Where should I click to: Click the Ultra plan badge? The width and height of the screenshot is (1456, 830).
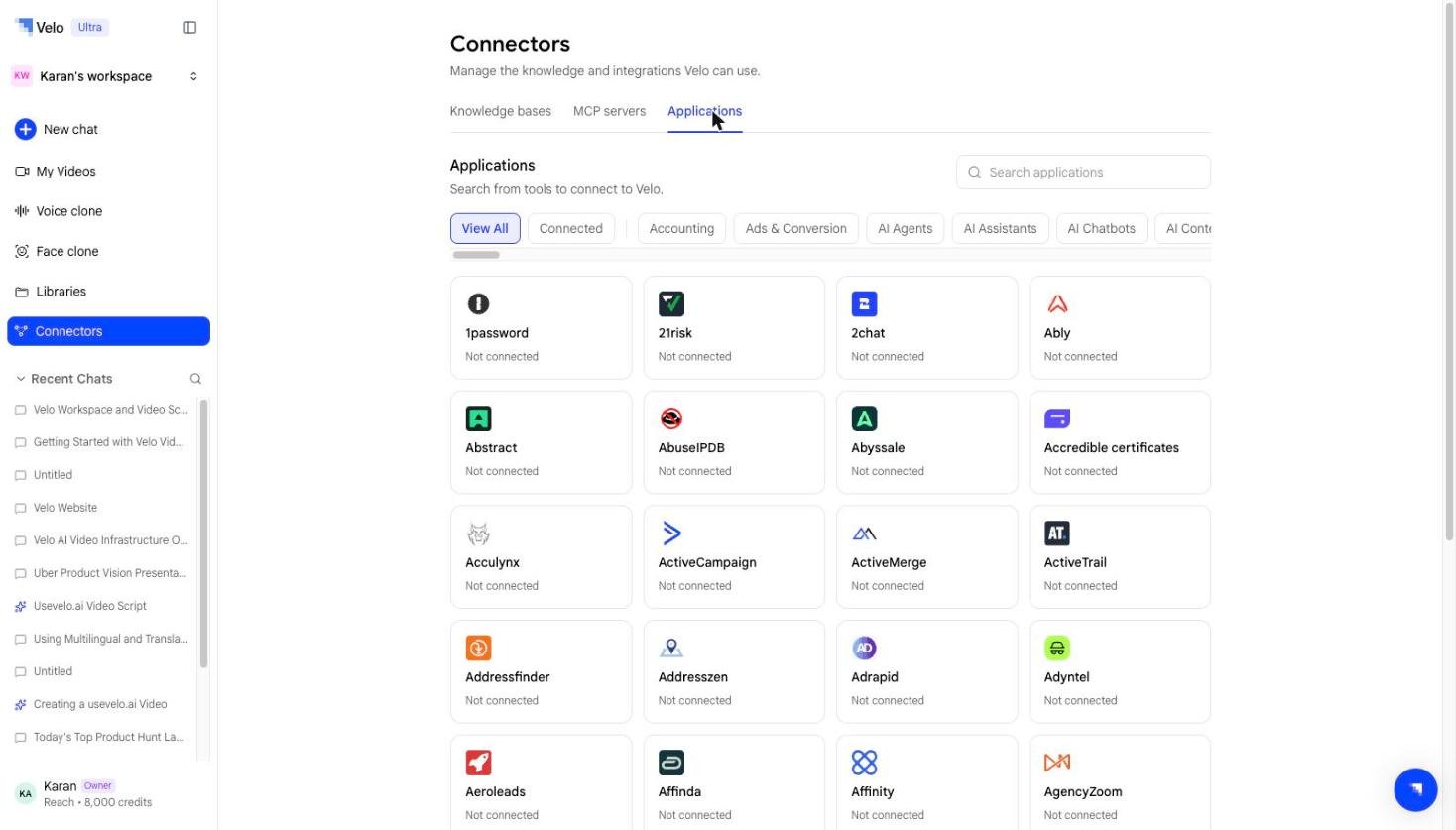pos(90,27)
